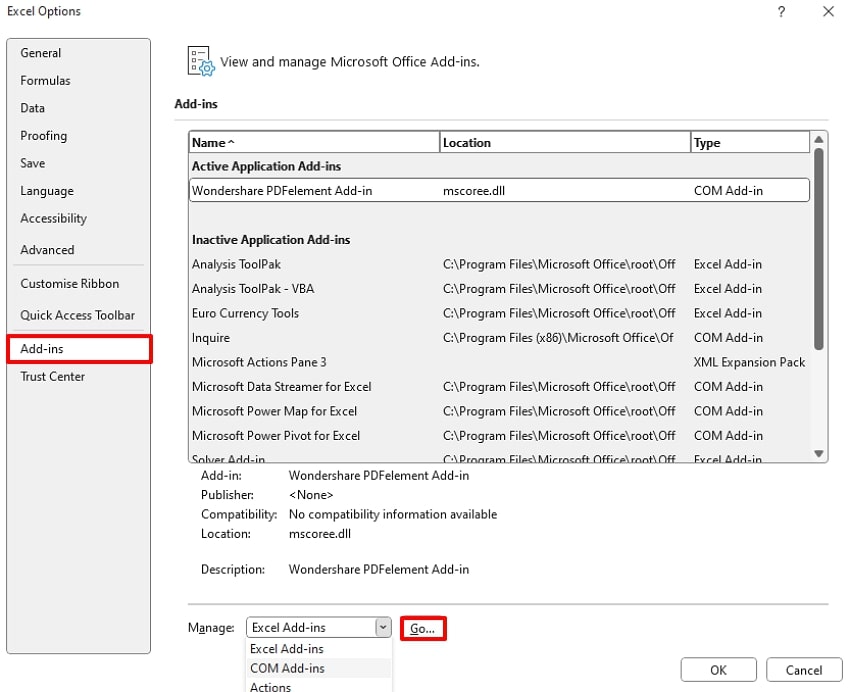850x692 pixels.
Task: Pick Excel Add-ins in the dropdown list
Action: 286,649
